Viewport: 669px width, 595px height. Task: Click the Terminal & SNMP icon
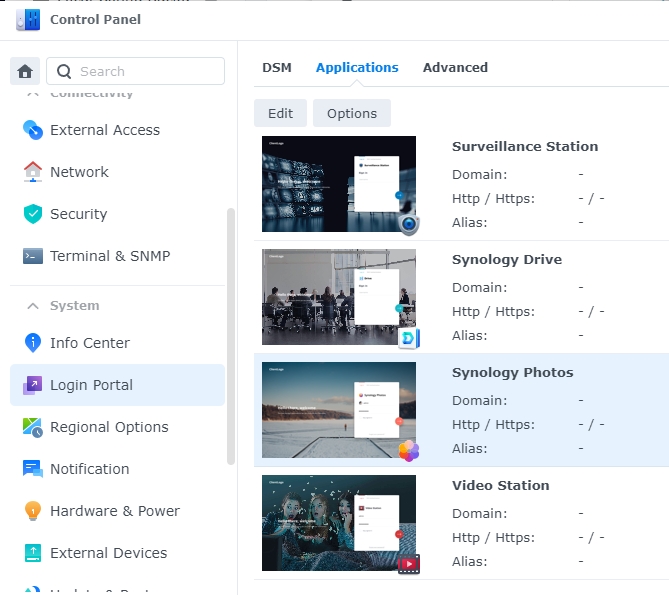click(x=33, y=256)
